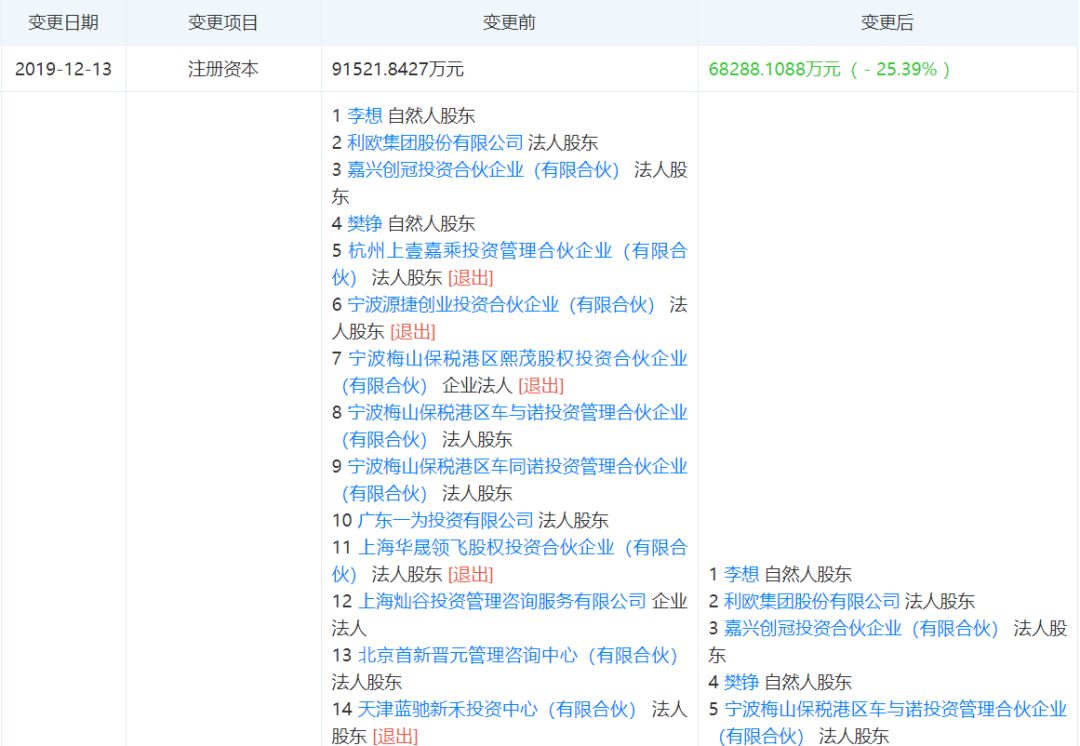Click the [退出] tag after 天津蓝驰新禾投资中心

point(395,736)
